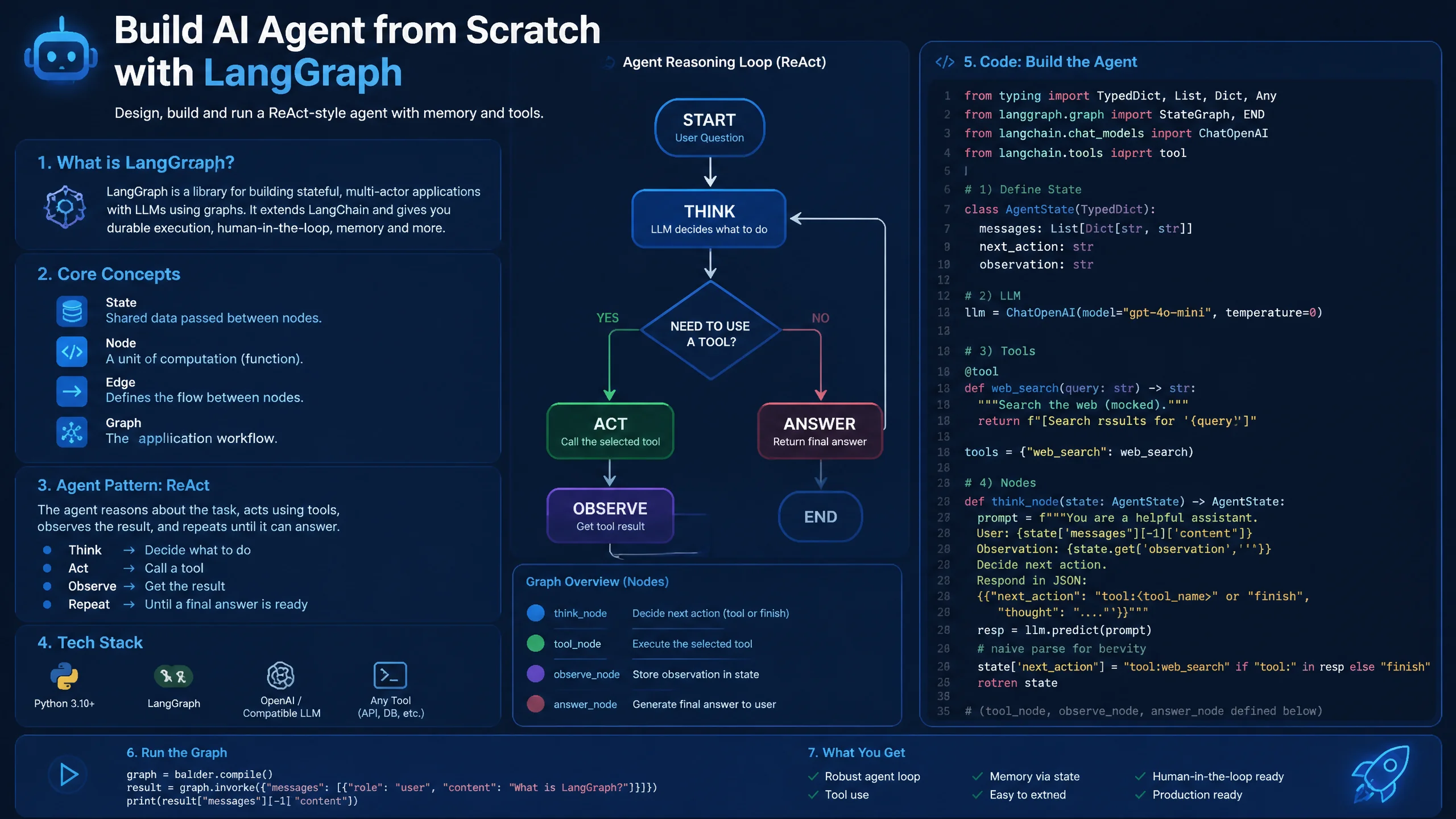Click the "# 4) Nodes" comment line
Viewport: 1456px width, 819px height.
tap(1000, 483)
